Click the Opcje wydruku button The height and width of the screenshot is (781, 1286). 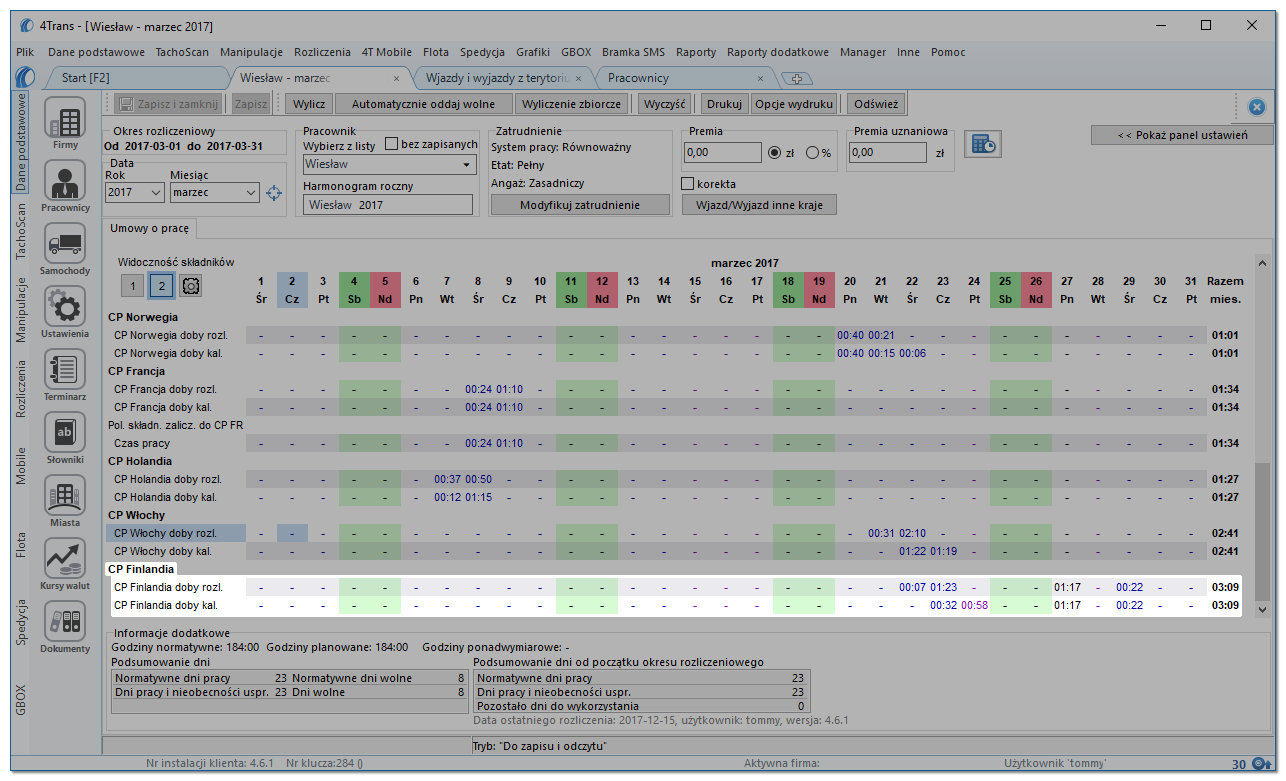(x=794, y=103)
